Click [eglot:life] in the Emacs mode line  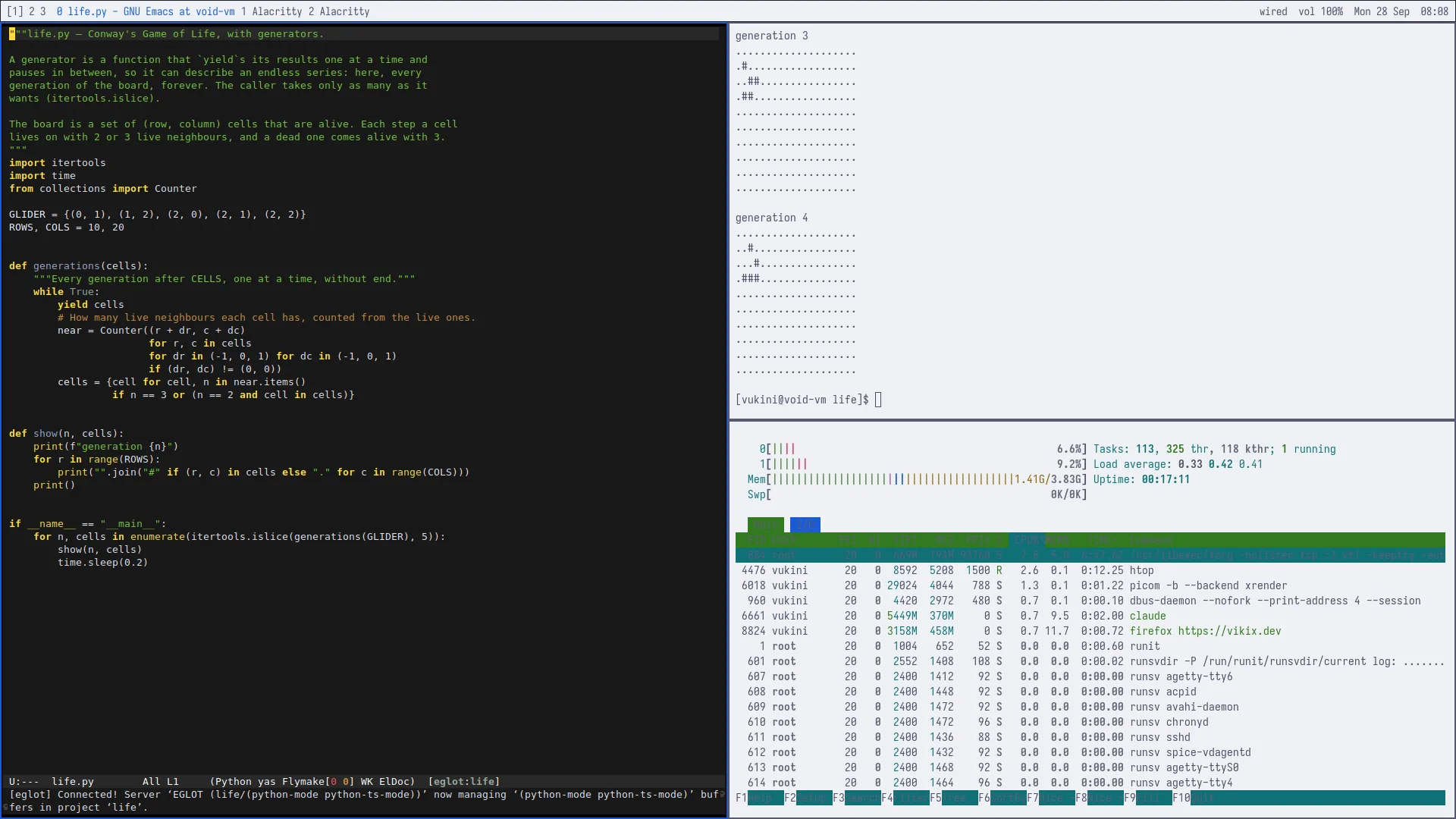click(x=464, y=781)
